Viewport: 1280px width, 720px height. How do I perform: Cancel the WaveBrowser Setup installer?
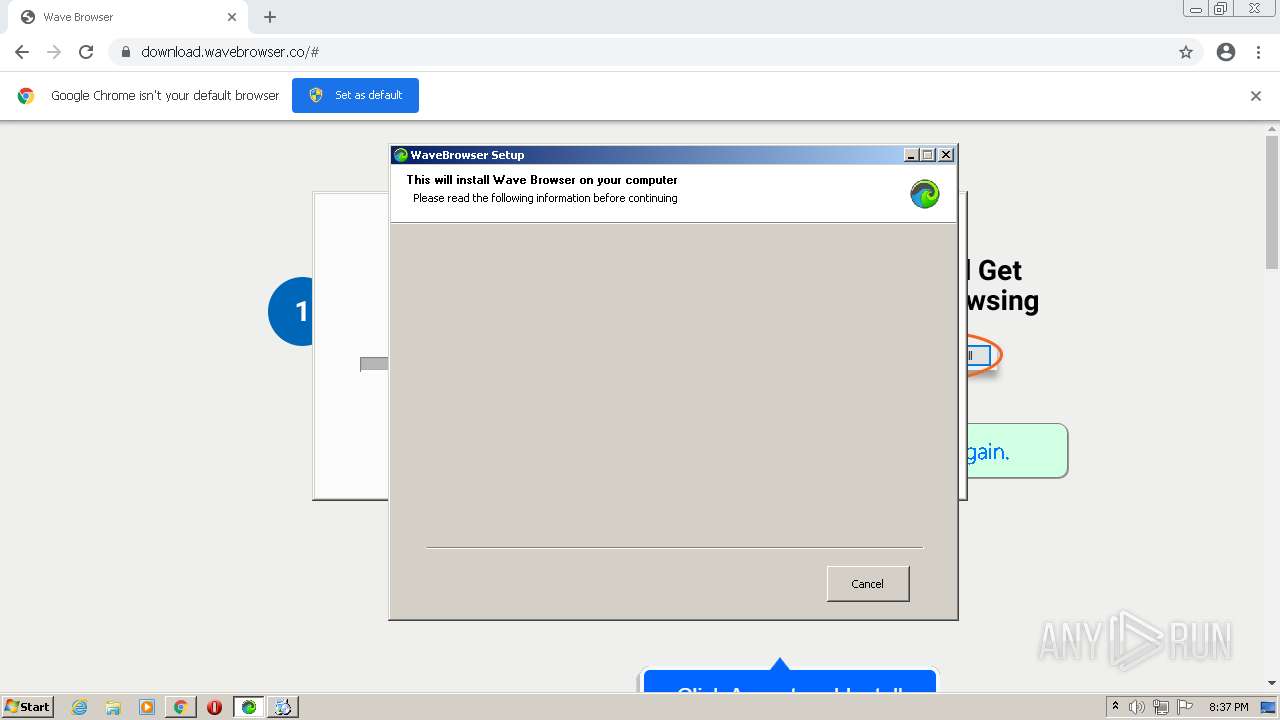[867, 584]
